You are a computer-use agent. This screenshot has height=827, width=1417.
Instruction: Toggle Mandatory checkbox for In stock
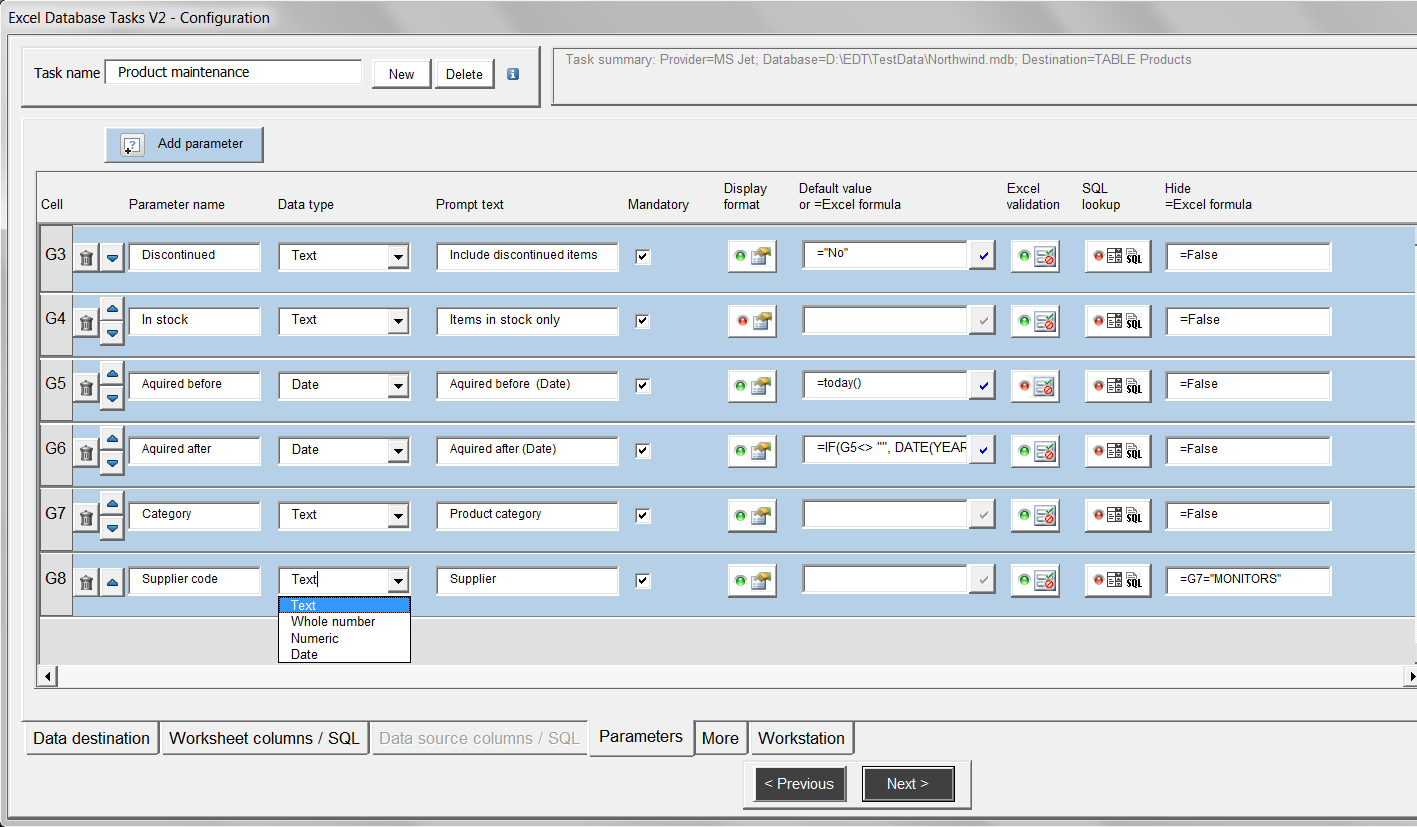tap(643, 322)
